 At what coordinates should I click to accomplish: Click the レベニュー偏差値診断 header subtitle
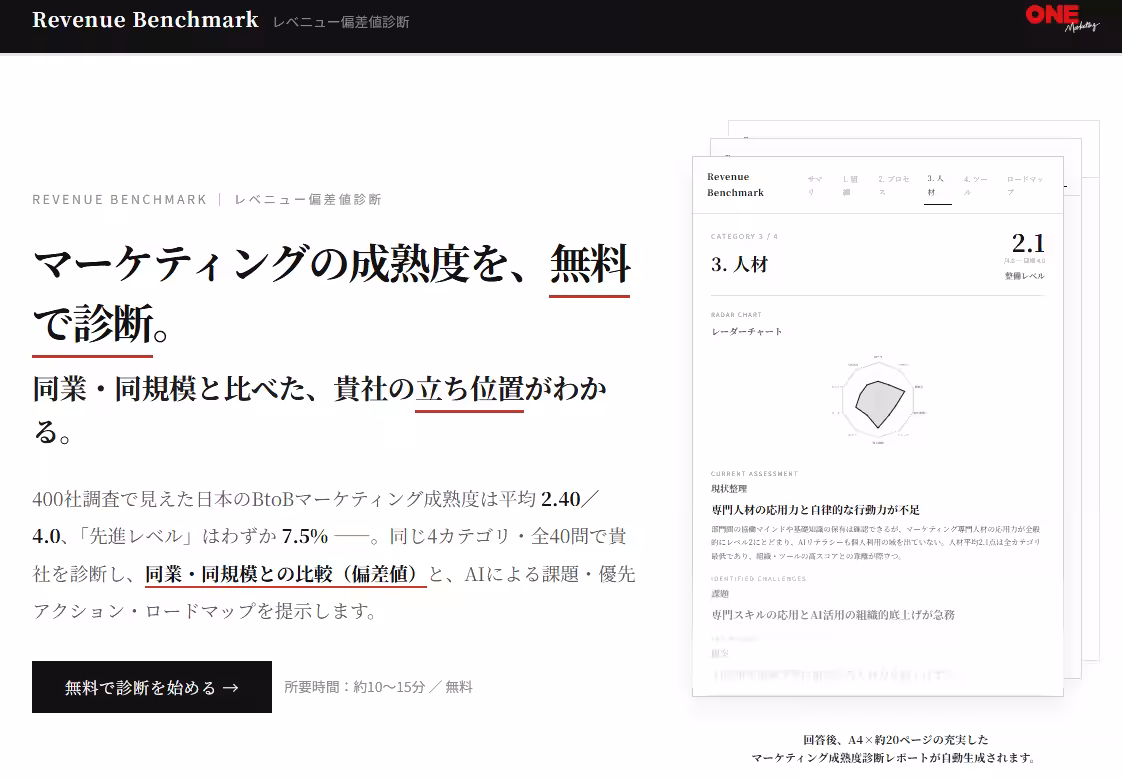[x=341, y=22]
